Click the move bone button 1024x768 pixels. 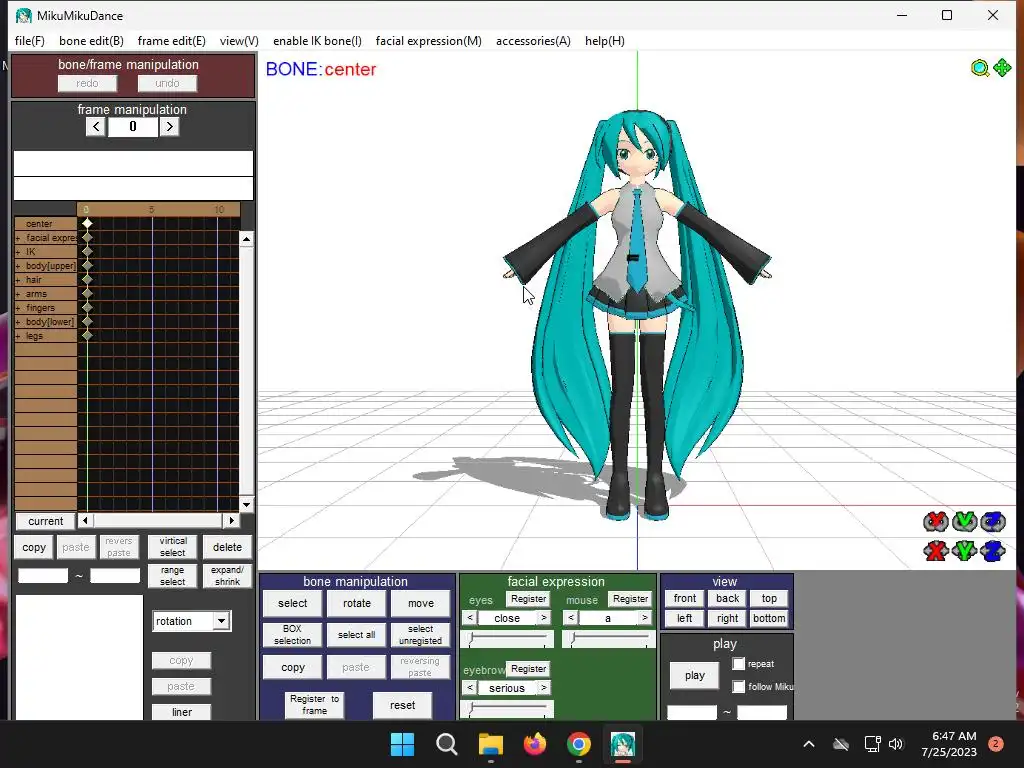tap(421, 603)
